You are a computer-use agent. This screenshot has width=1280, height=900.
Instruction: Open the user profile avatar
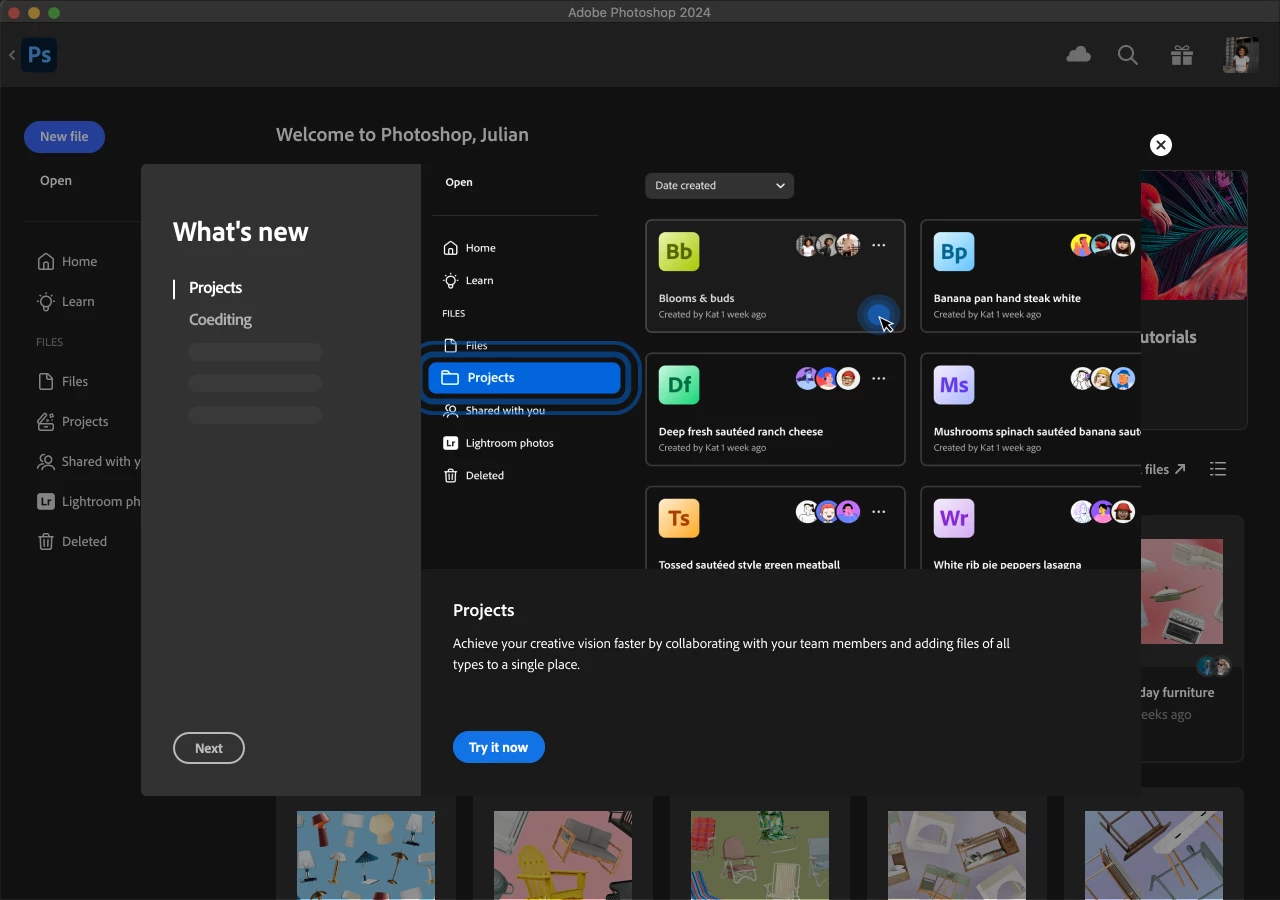point(1241,55)
